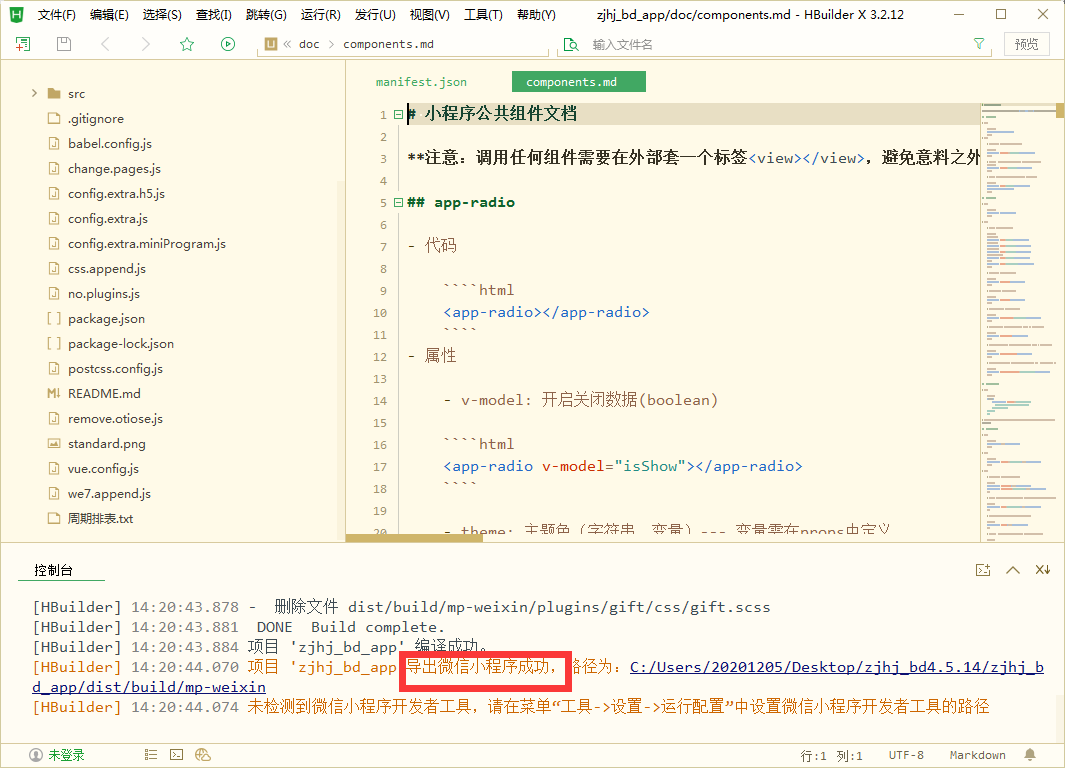Open the 选择(S) menu
Viewport: 1065px width, 768px height.
coord(162,14)
